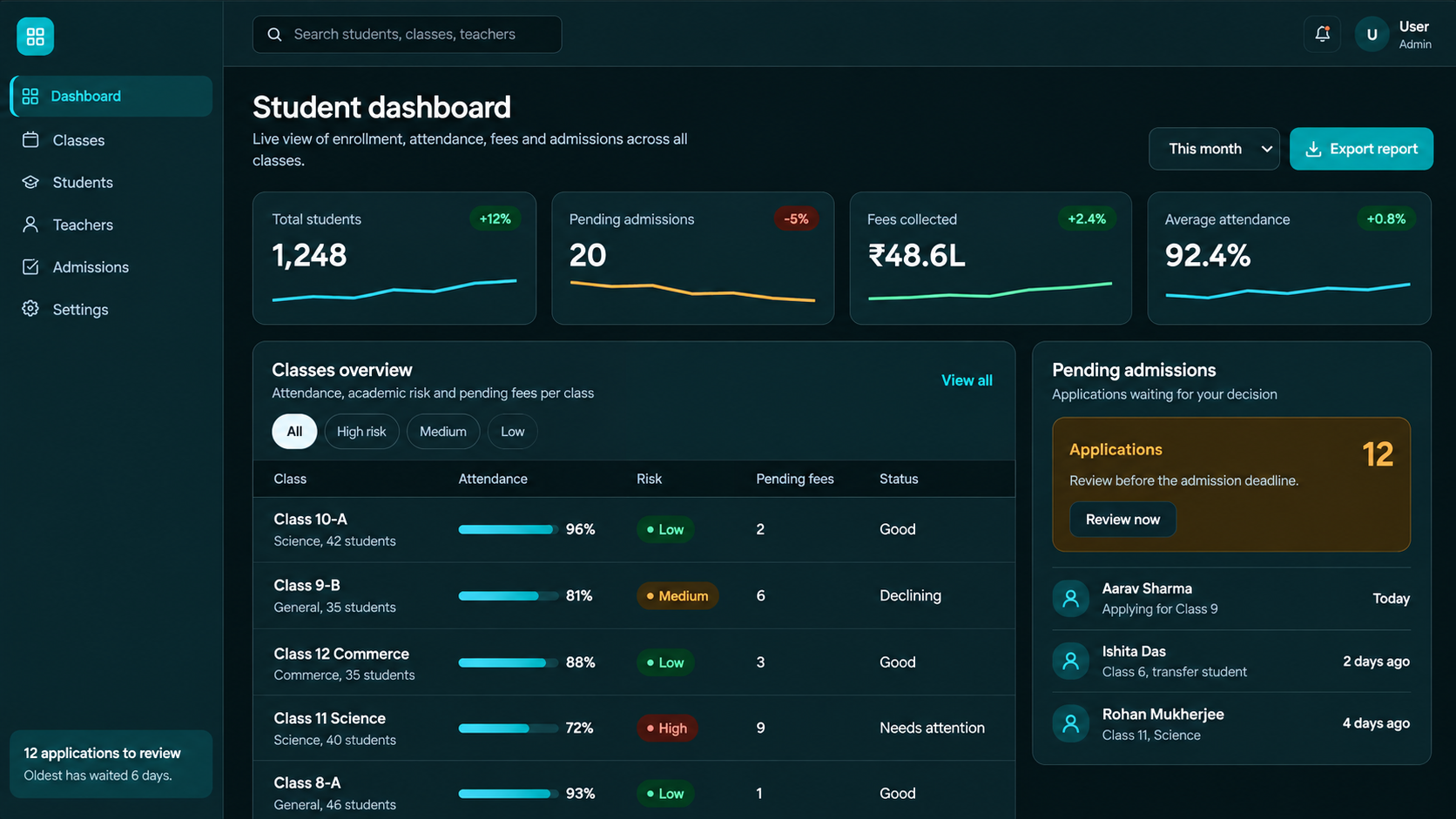Open Admissions in sidebar

(x=111, y=267)
